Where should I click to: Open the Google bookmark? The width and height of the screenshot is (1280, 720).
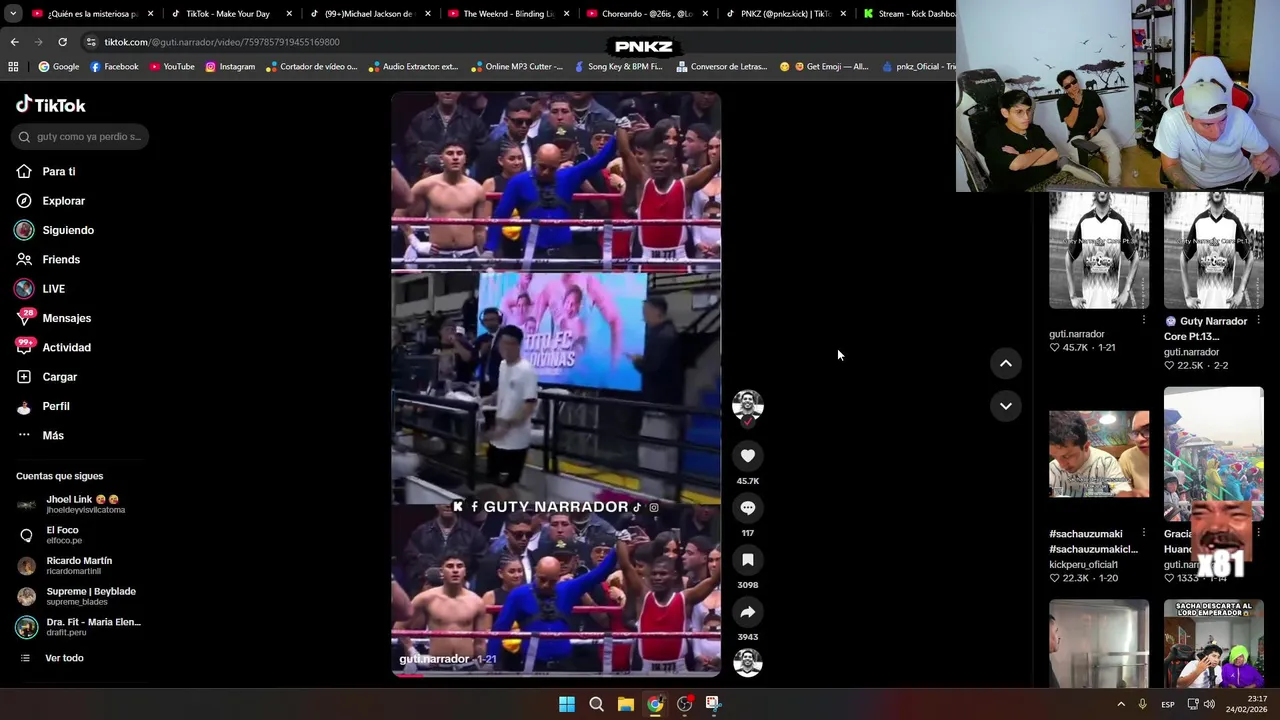(x=58, y=67)
